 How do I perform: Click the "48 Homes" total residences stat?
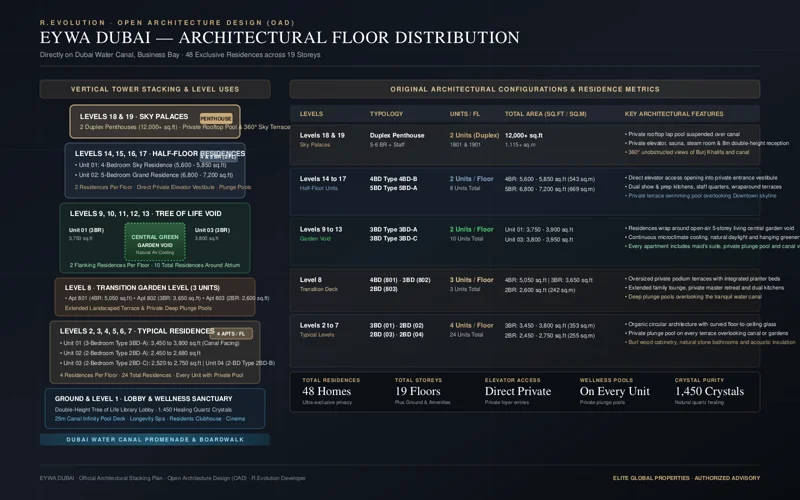pos(327,391)
